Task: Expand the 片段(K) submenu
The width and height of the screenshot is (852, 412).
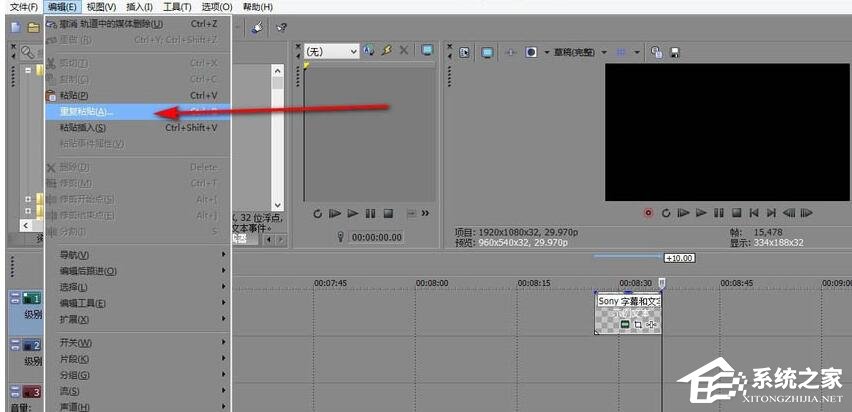Action: coord(138,359)
